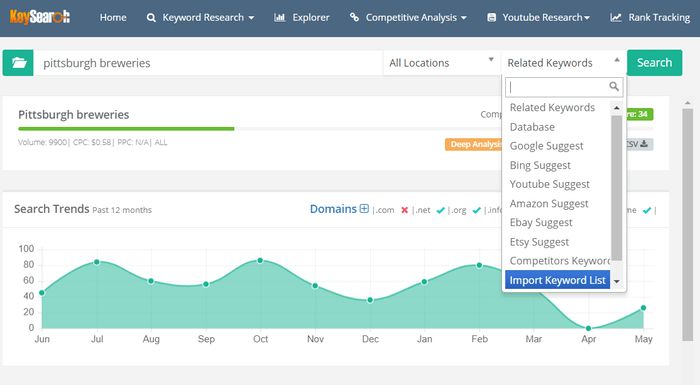Click the Pittsburgh breweries heading
This screenshot has width=700, height=385.
pyautogui.click(x=74, y=115)
